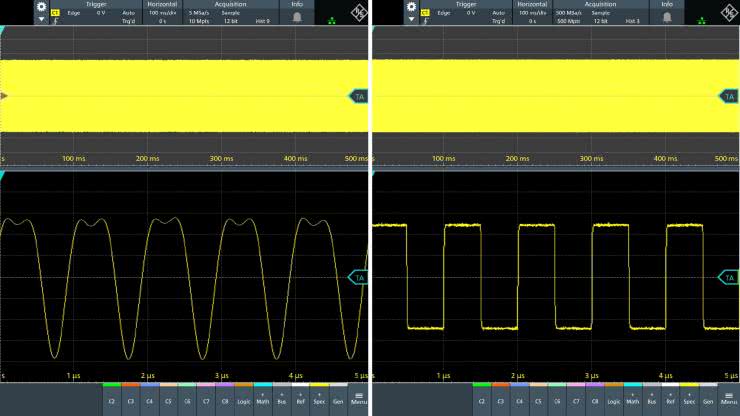Add a Math waveform on left screen
The width and height of the screenshot is (740, 416).
[263, 399]
